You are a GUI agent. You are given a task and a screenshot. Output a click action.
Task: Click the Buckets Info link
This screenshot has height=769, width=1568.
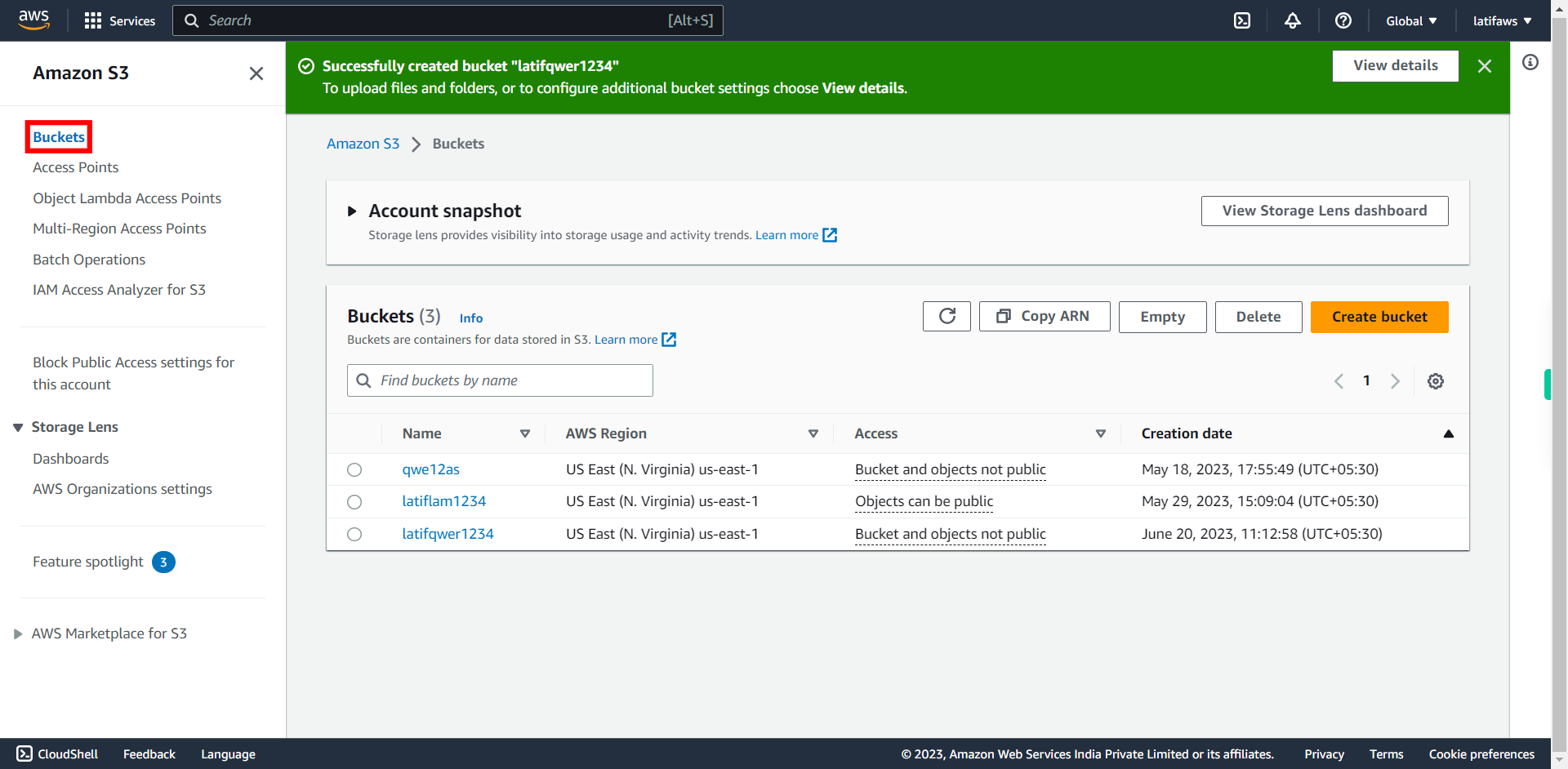[471, 318]
